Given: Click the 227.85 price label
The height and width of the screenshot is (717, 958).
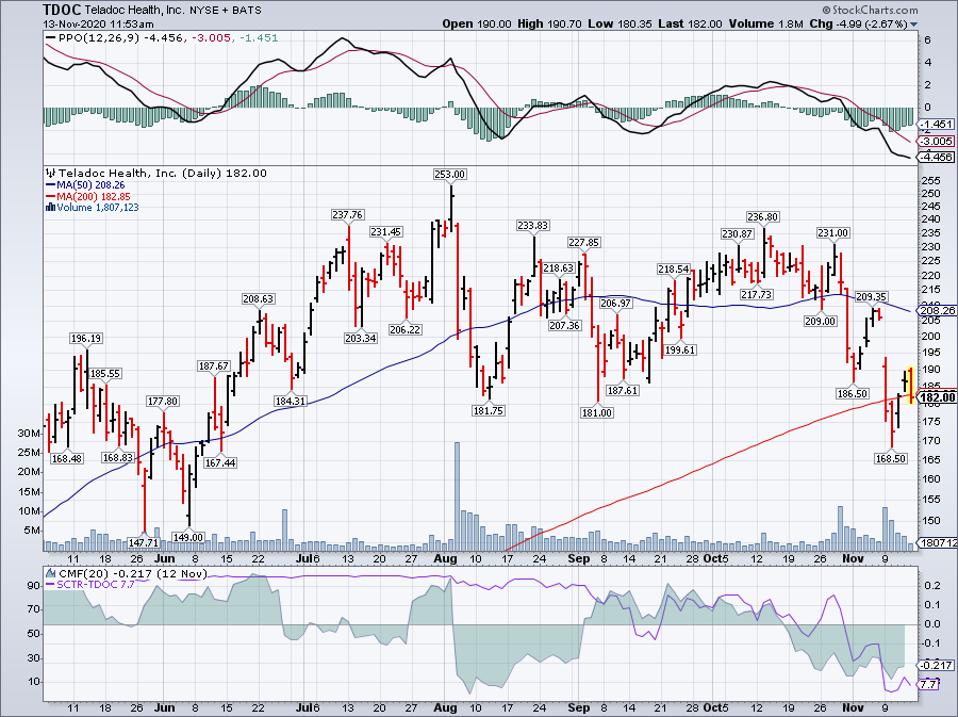Looking at the screenshot, I should coord(583,242).
